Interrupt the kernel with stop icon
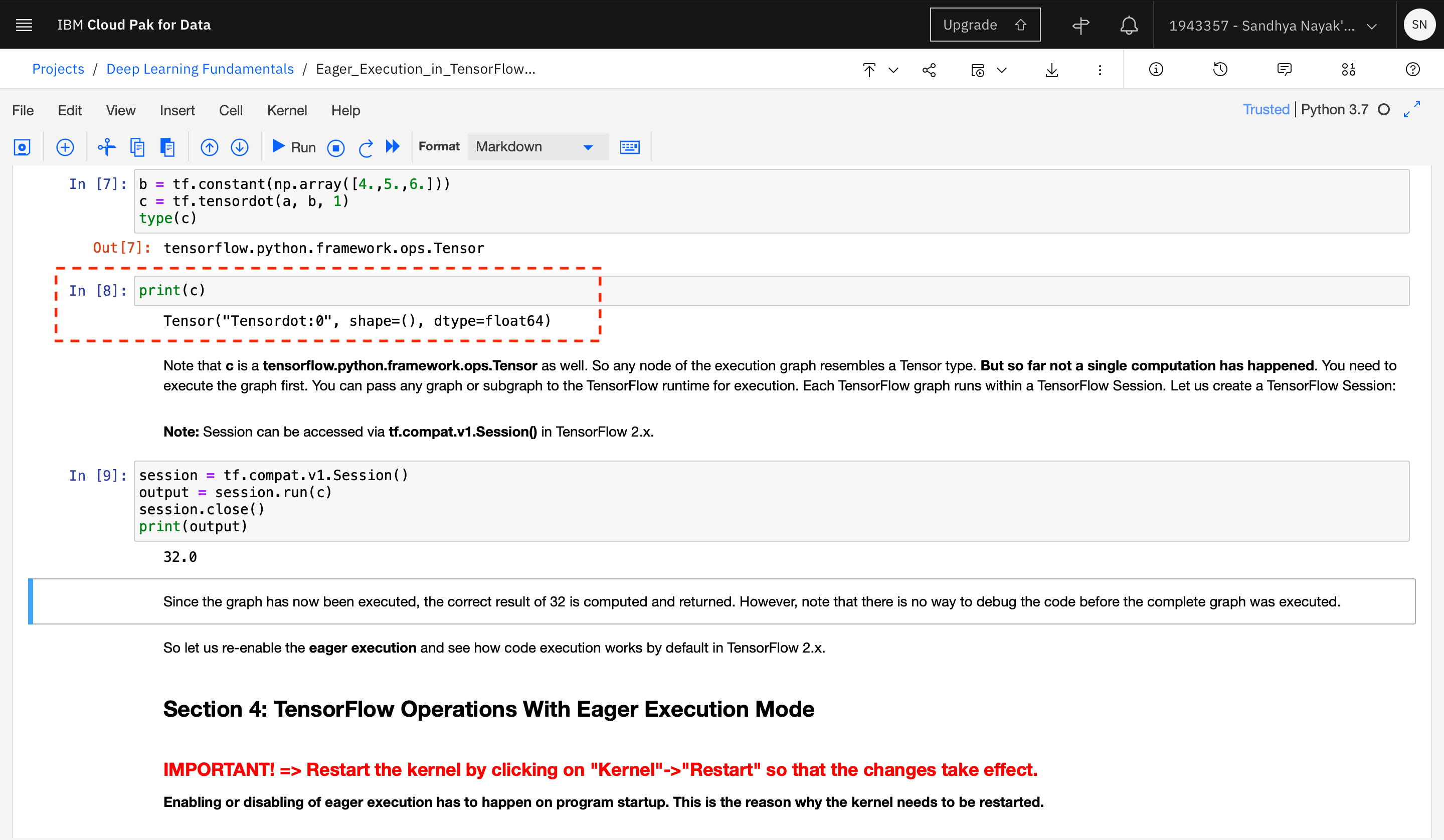 point(336,147)
